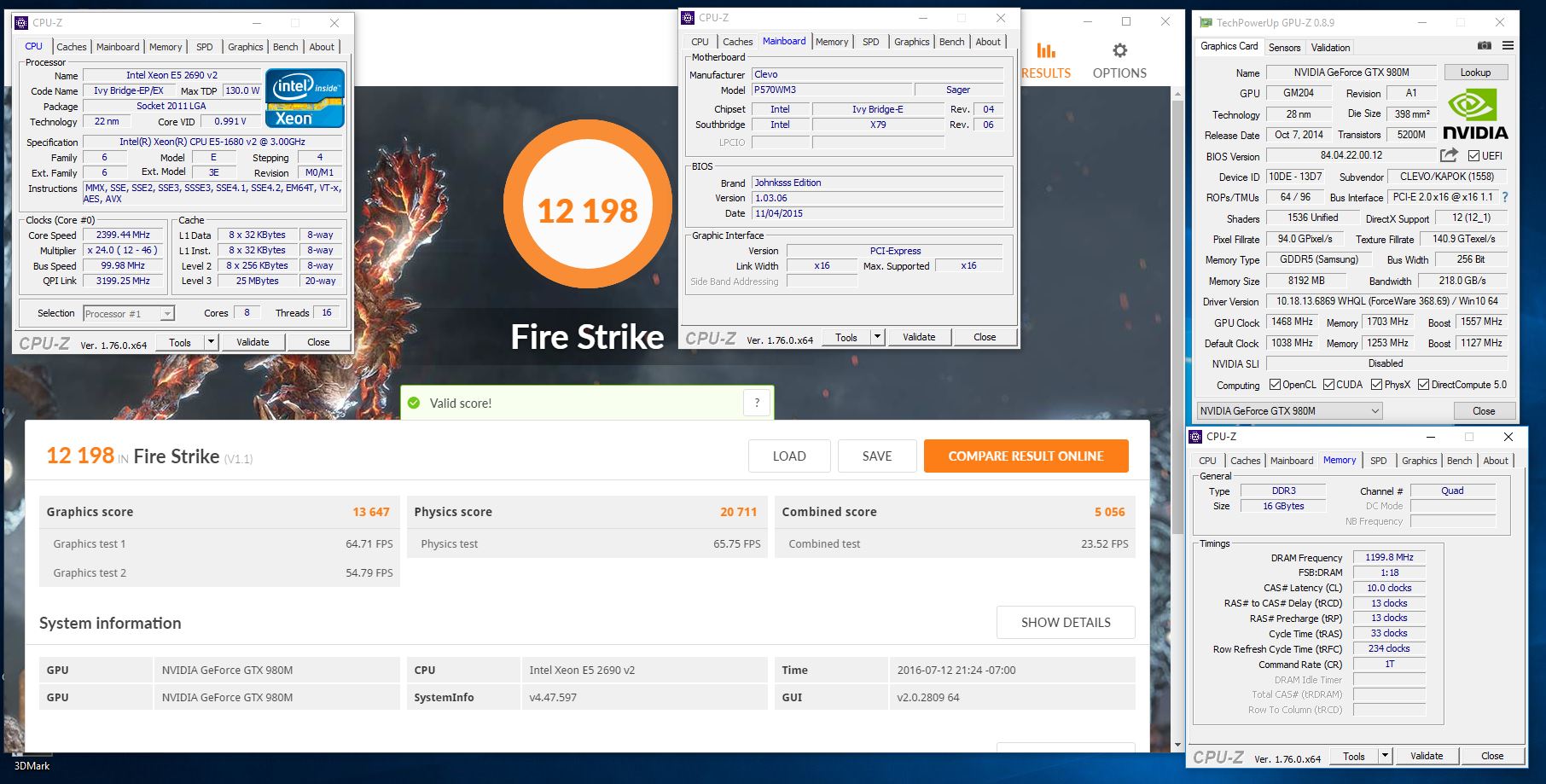Click the GPU-Z title bar app icon
Screen dimensions: 1546x784
pyautogui.click(x=1206, y=22)
